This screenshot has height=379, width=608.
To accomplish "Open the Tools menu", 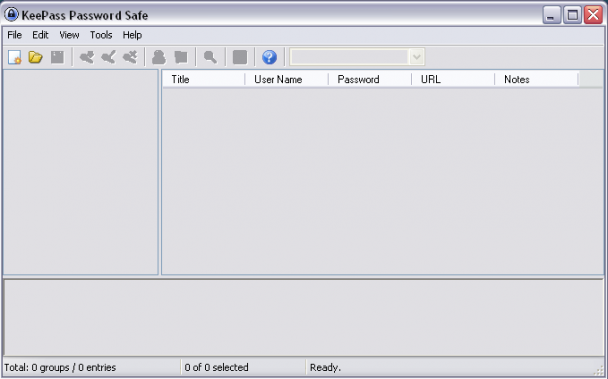I will pos(101,35).
